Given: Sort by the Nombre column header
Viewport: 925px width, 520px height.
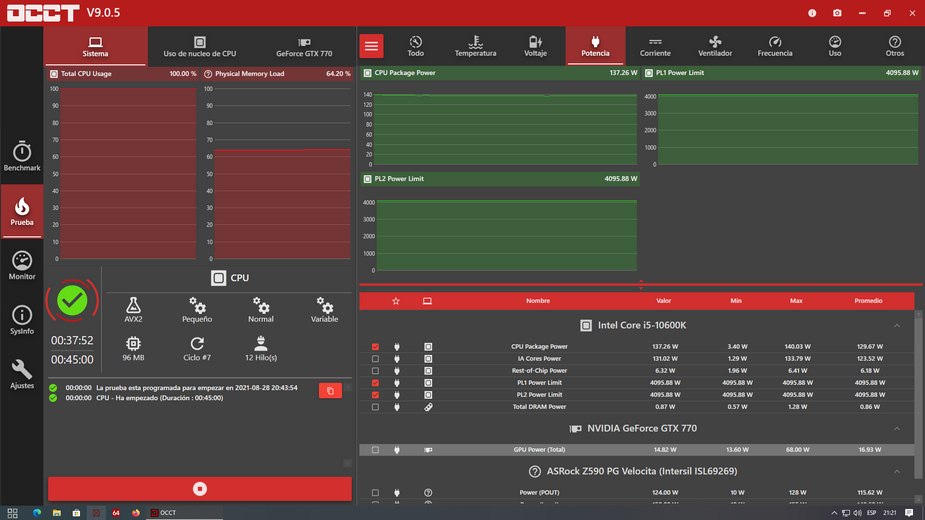Looking at the screenshot, I should [538, 301].
